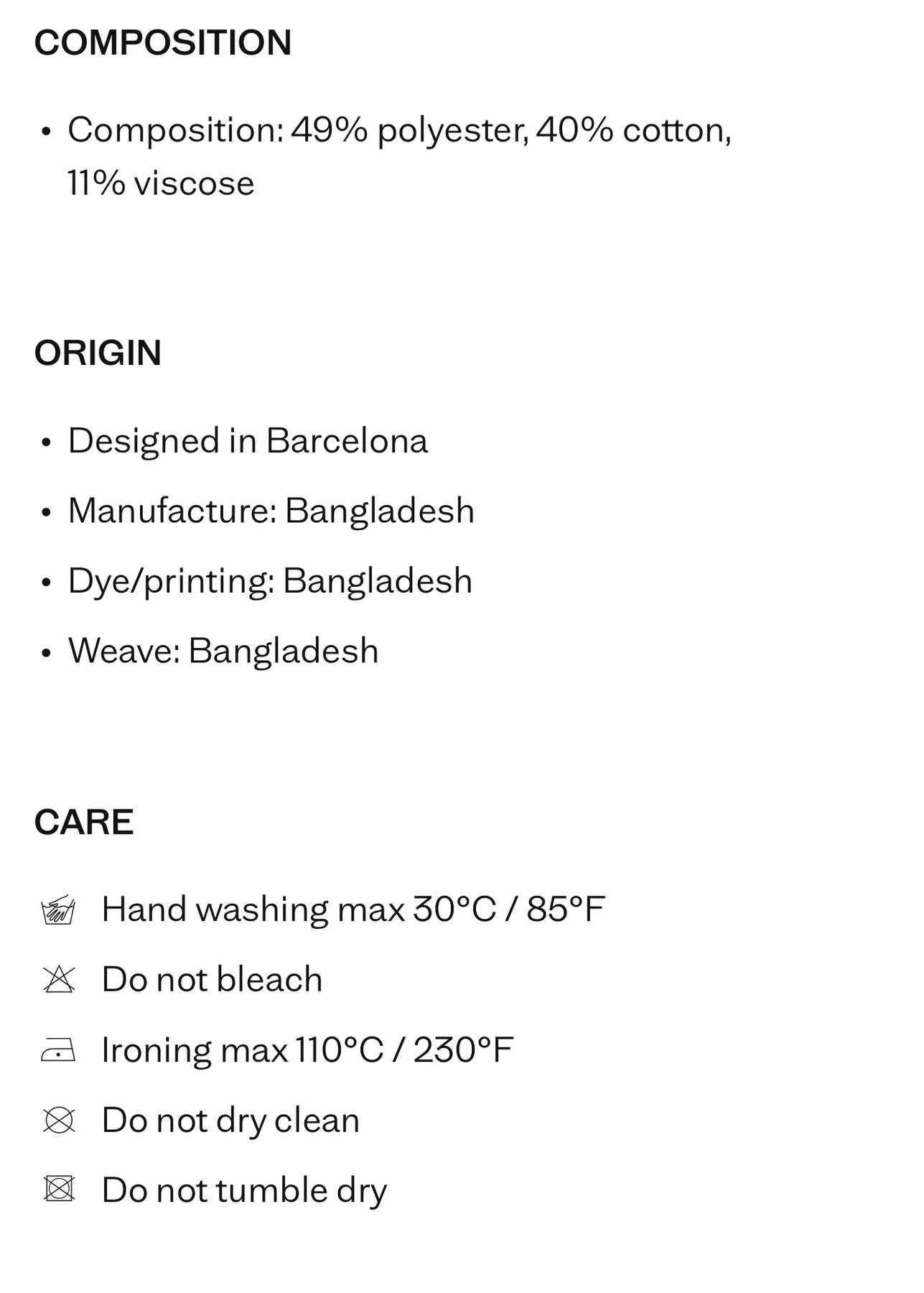Select the COMPOSITION heading
The height and width of the screenshot is (1293, 924).
tap(163, 42)
